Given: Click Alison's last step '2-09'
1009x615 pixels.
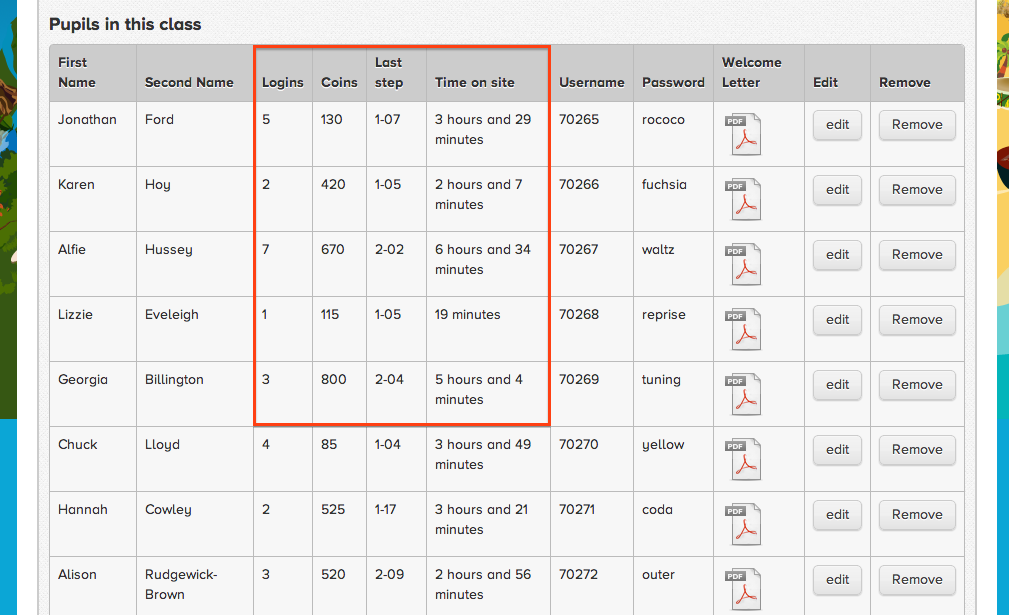Looking at the screenshot, I should [x=389, y=574].
